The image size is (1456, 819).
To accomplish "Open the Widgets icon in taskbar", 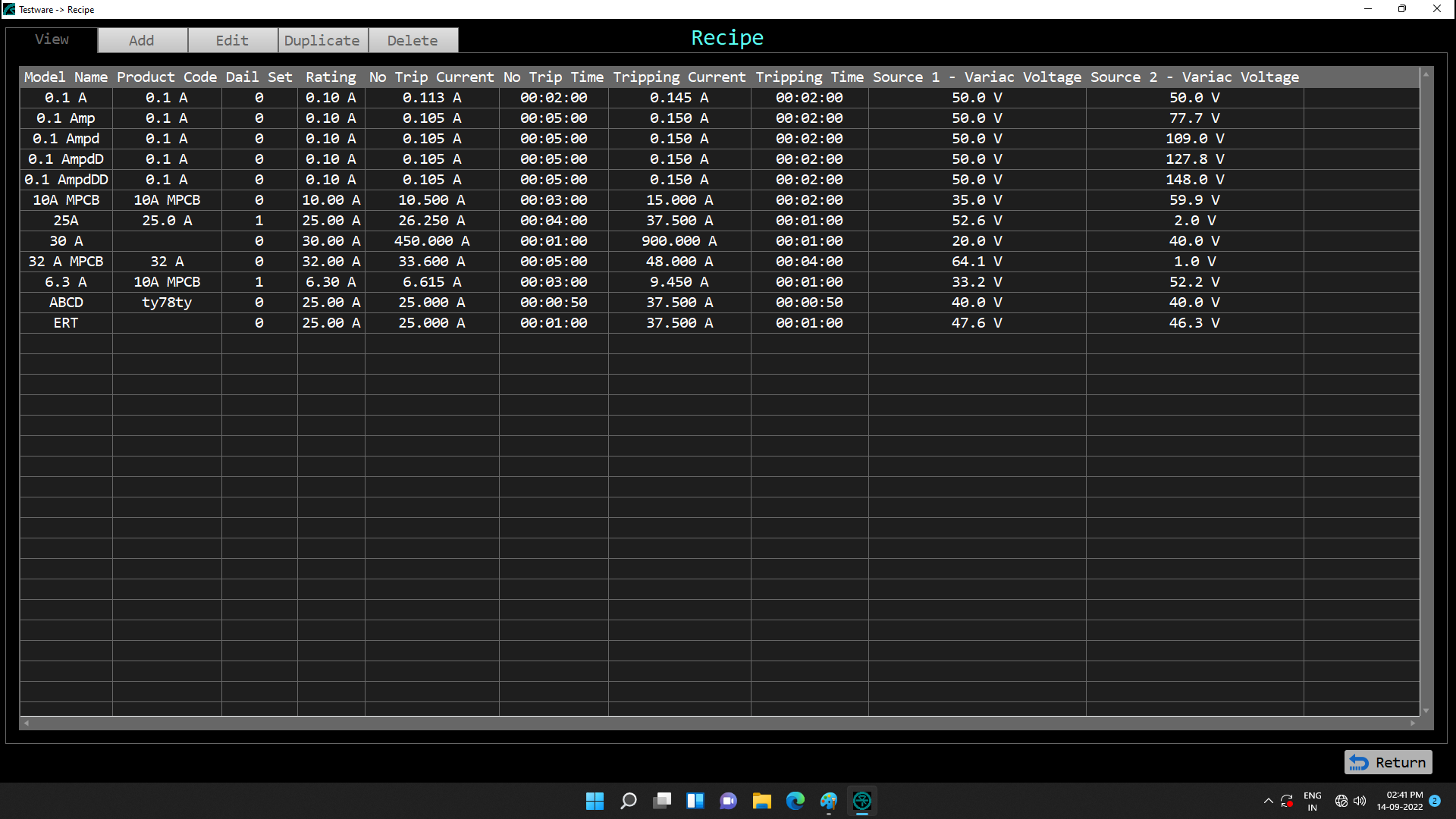I will 695,801.
